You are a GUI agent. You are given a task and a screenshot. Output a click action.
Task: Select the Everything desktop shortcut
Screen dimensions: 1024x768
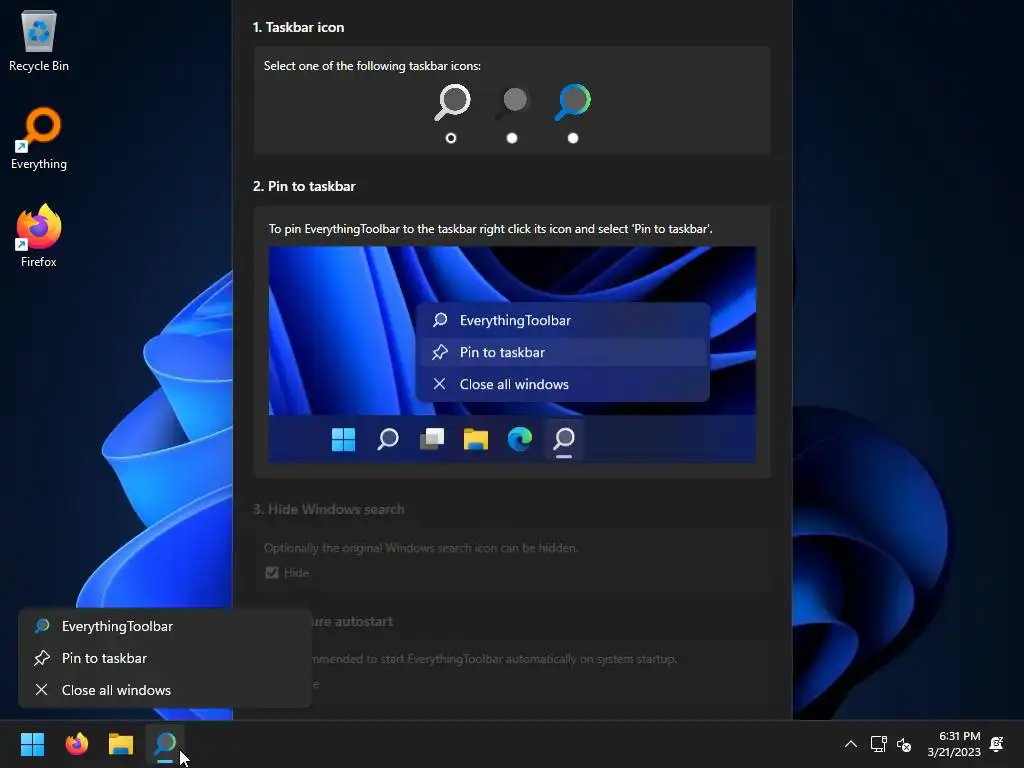(x=39, y=138)
